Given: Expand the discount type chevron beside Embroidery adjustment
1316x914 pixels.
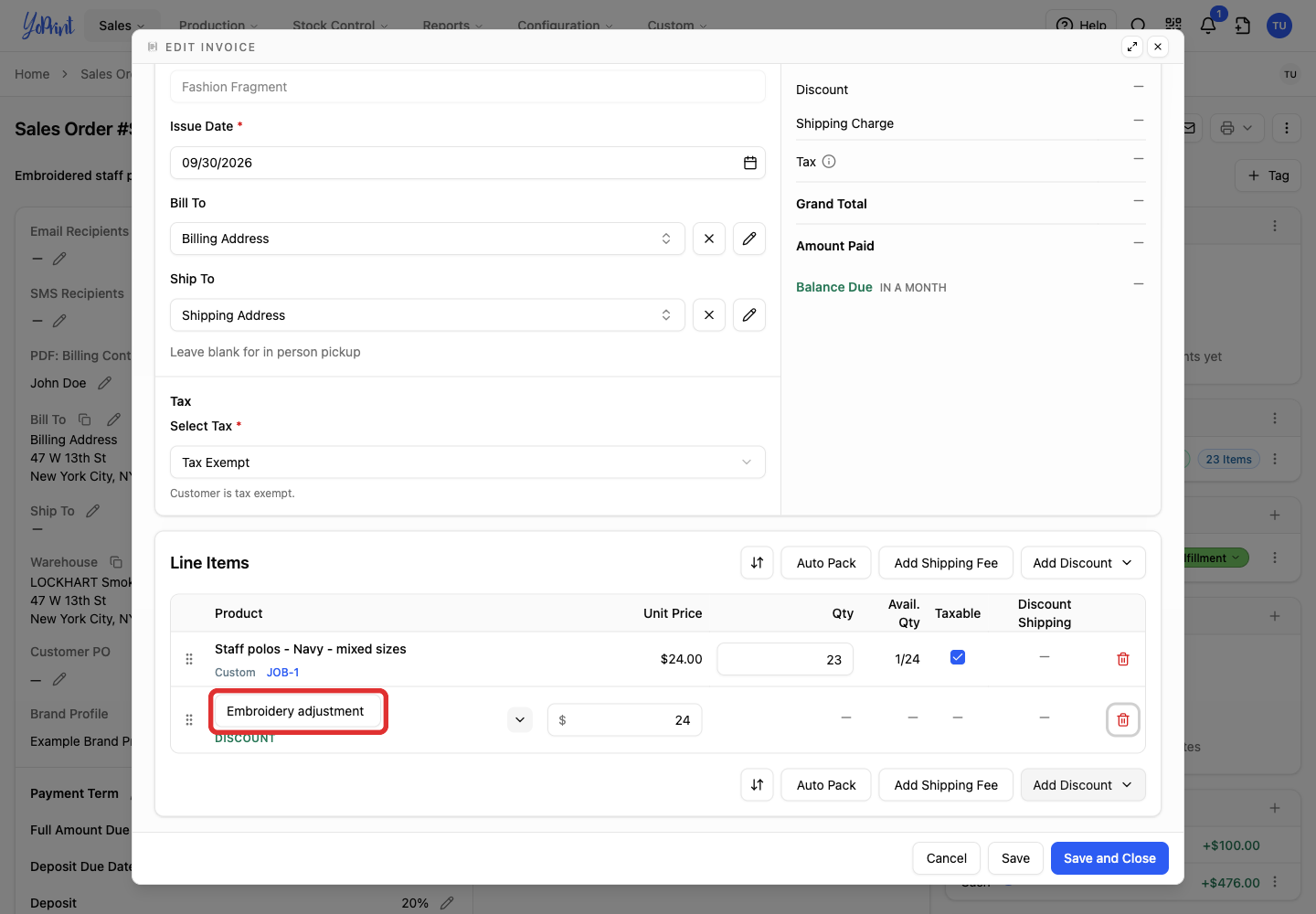Looking at the screenshot, I should point(520,720).
